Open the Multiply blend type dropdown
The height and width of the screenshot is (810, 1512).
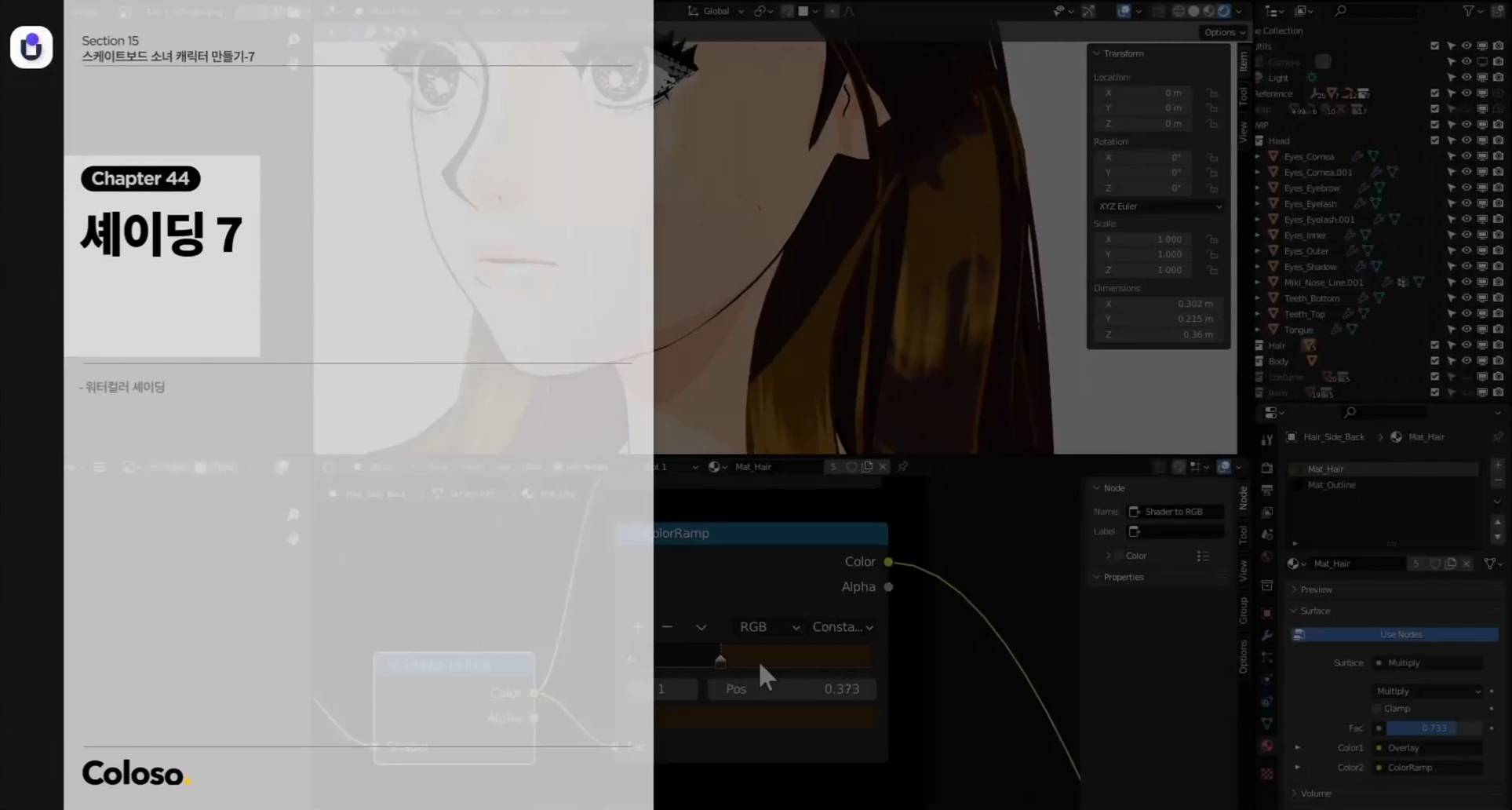pos(1428,691)
